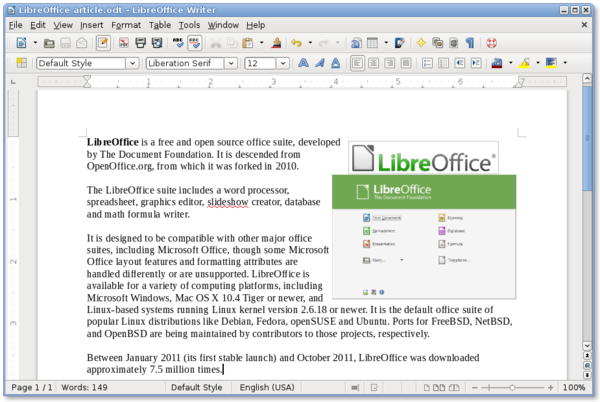Open the Tools menu
The height and width of the screenshot is (402, 600).
click(x=189, y=25)
